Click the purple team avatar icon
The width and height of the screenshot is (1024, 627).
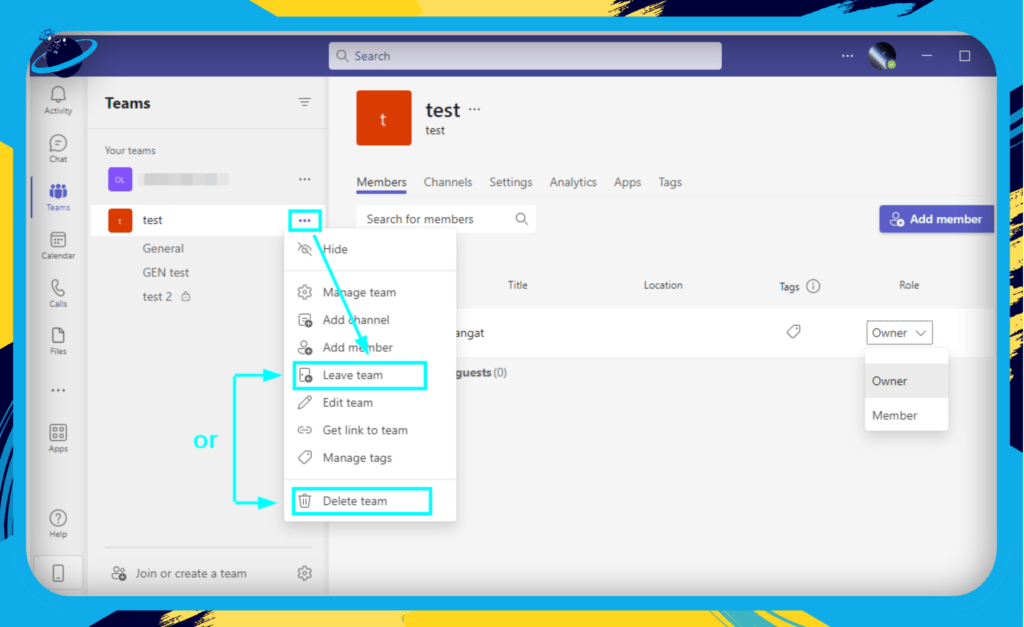point(120,179)
